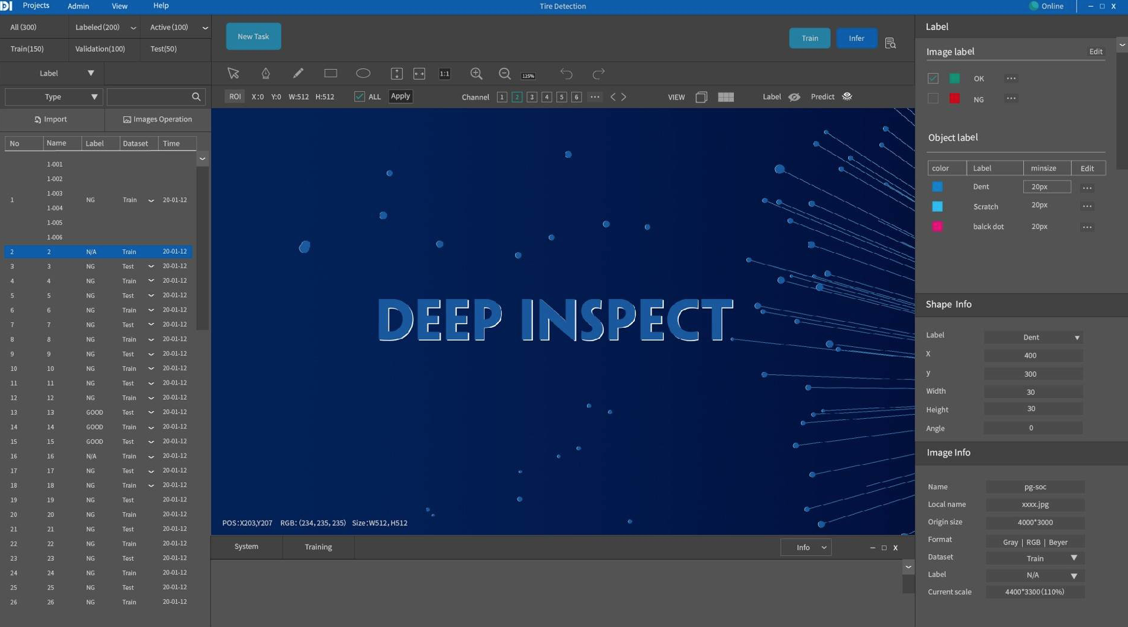Open the Info dropdown in log panel

(x=806, y=547)
